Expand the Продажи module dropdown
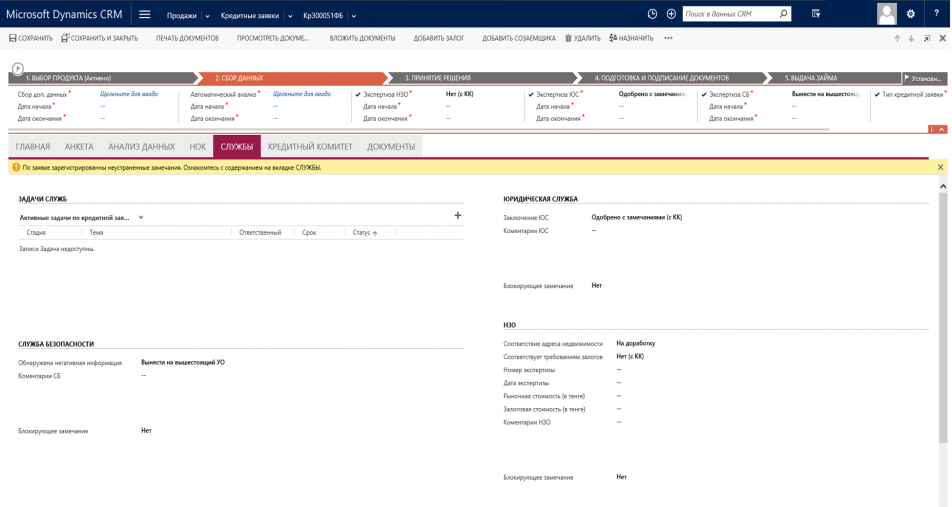Image resolution: width=952 pixels, height=507 pixels. [x=208, y=16]
